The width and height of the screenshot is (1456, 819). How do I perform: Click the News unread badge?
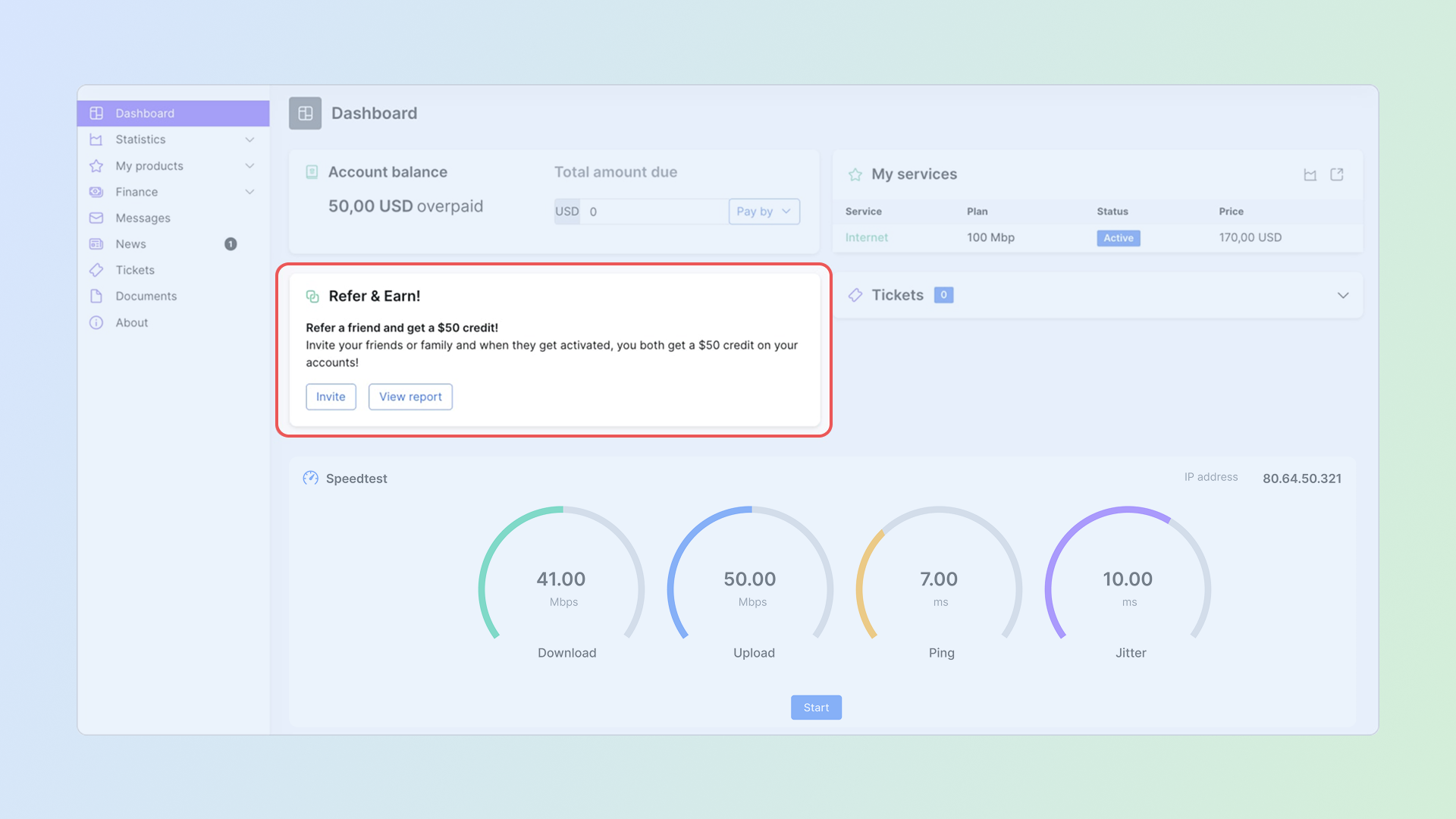(x=231, y=244)
